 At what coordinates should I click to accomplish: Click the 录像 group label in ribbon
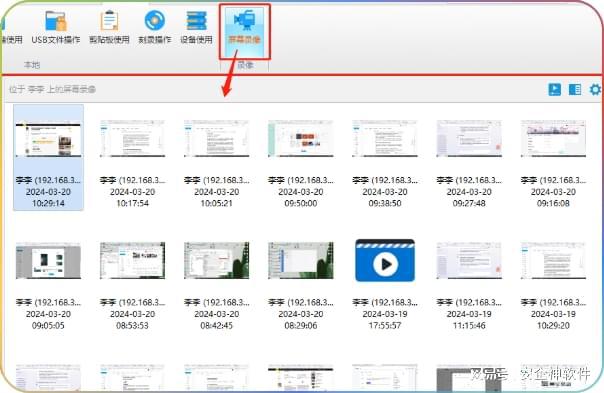[x=245, y=65]
